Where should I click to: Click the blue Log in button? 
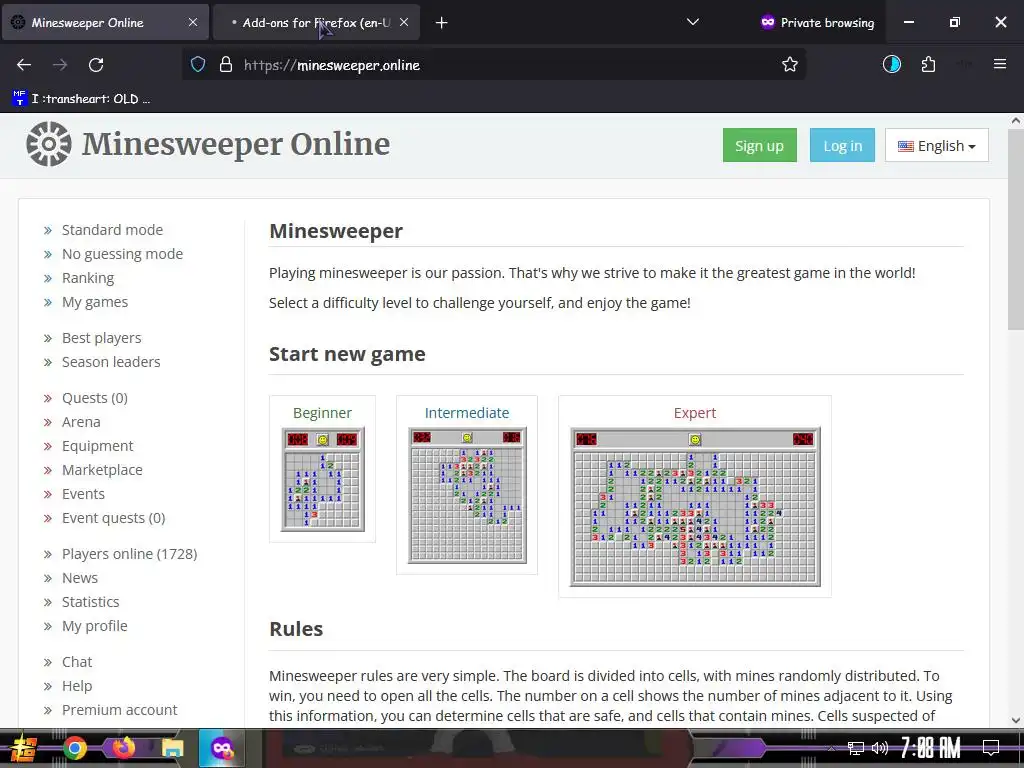pyautogui.click(x=842, y=145)
